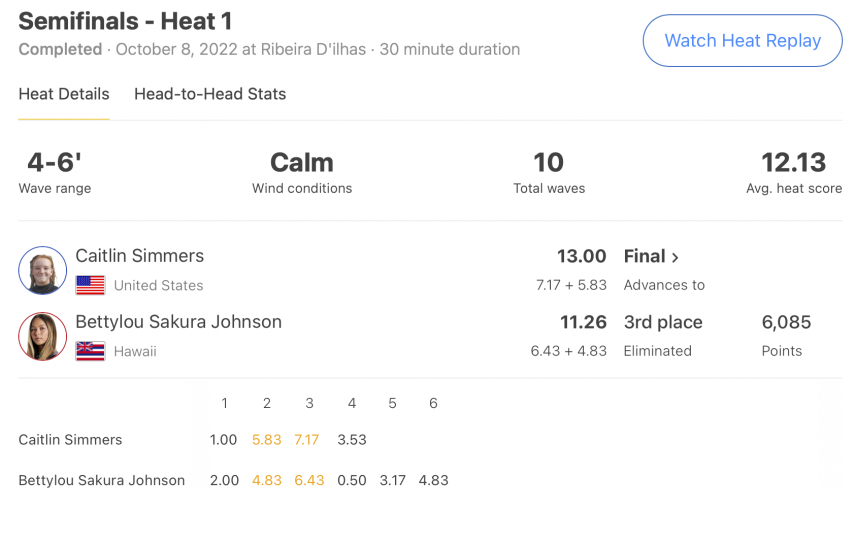Select Caitlin Simmers' 5.83 wave score
The image size is (856, 544).
point(266,440)
